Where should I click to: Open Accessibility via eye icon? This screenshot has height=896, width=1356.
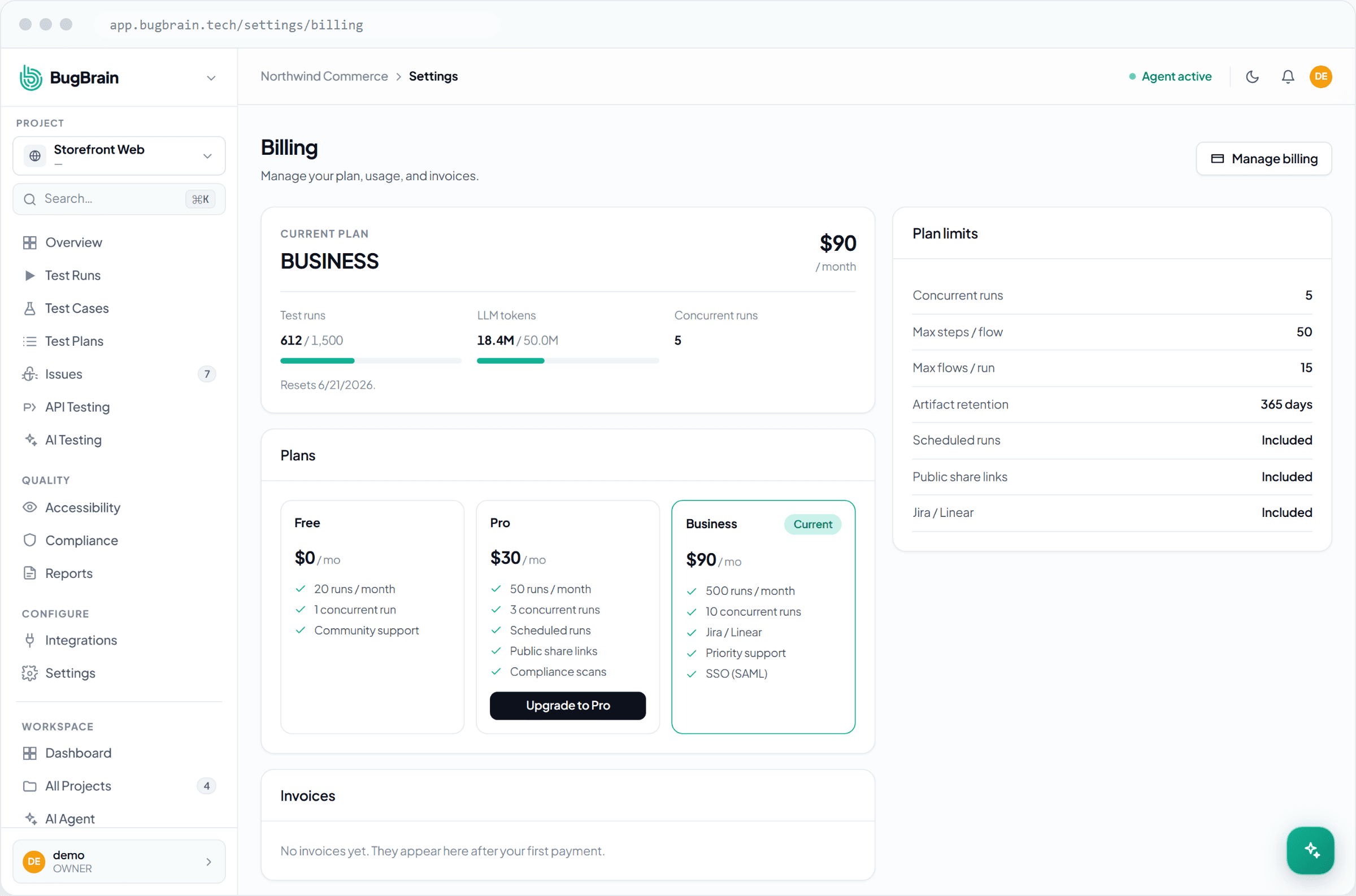(30, 507)
